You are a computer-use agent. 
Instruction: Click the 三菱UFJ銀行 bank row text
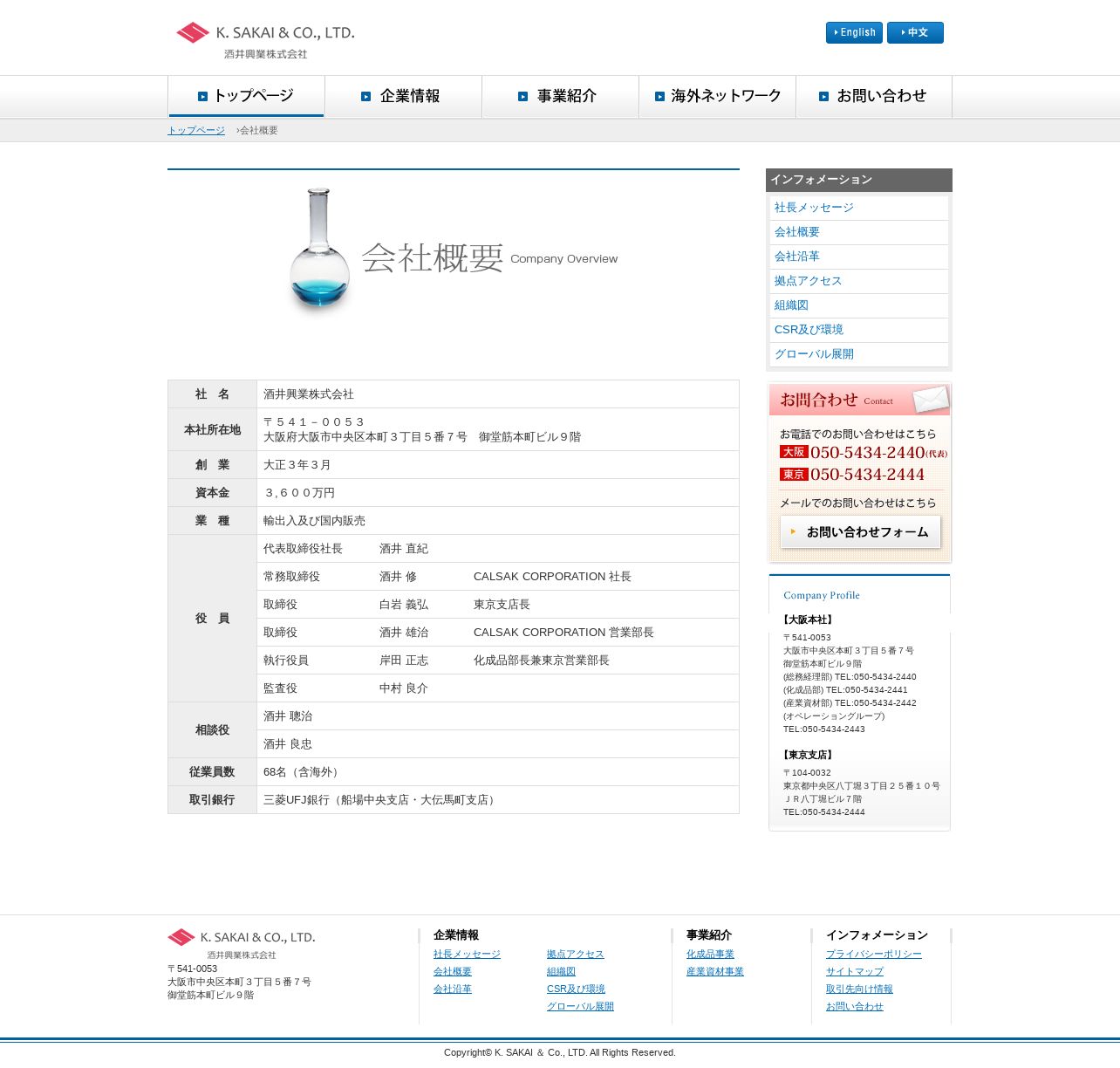tap(381, 800)
